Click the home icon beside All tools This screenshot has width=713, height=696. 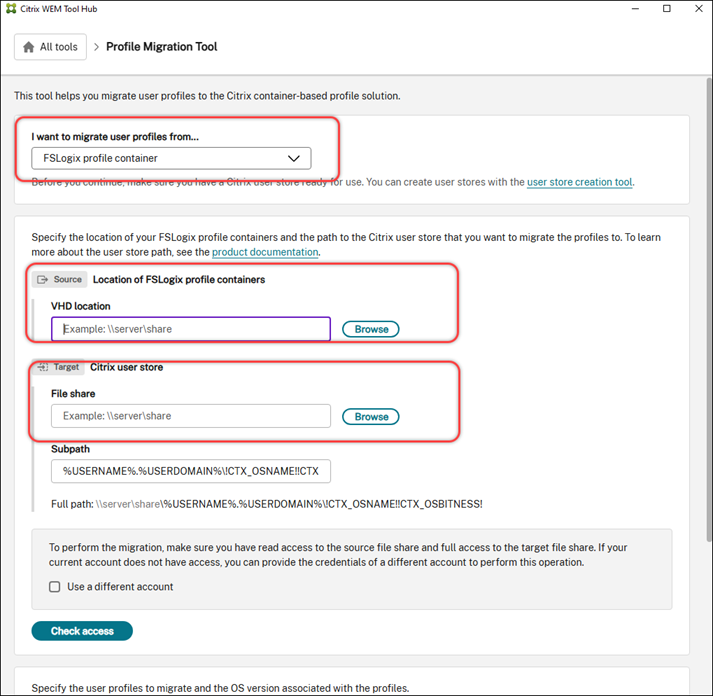[29, 47]
